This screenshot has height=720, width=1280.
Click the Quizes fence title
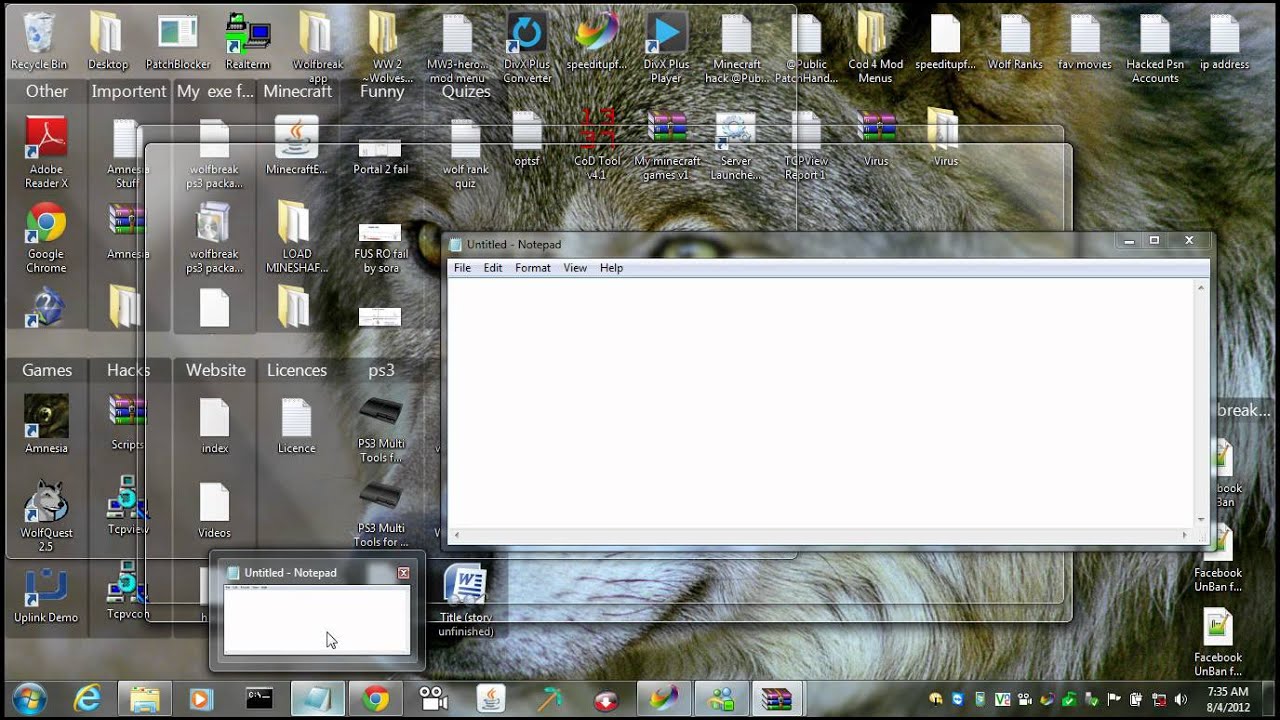coord(466,91)
